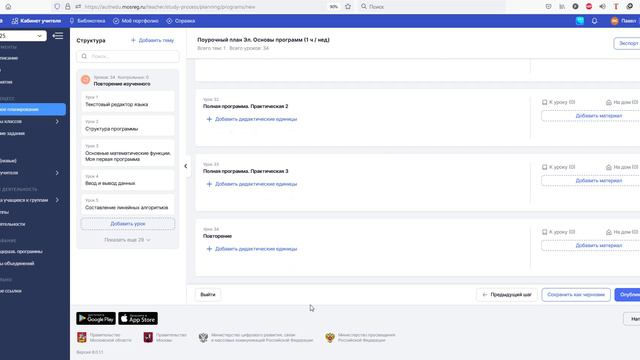The image size is (640, 360).
Task: Select На дом for Практическая 2
Action: click(622, 102)
